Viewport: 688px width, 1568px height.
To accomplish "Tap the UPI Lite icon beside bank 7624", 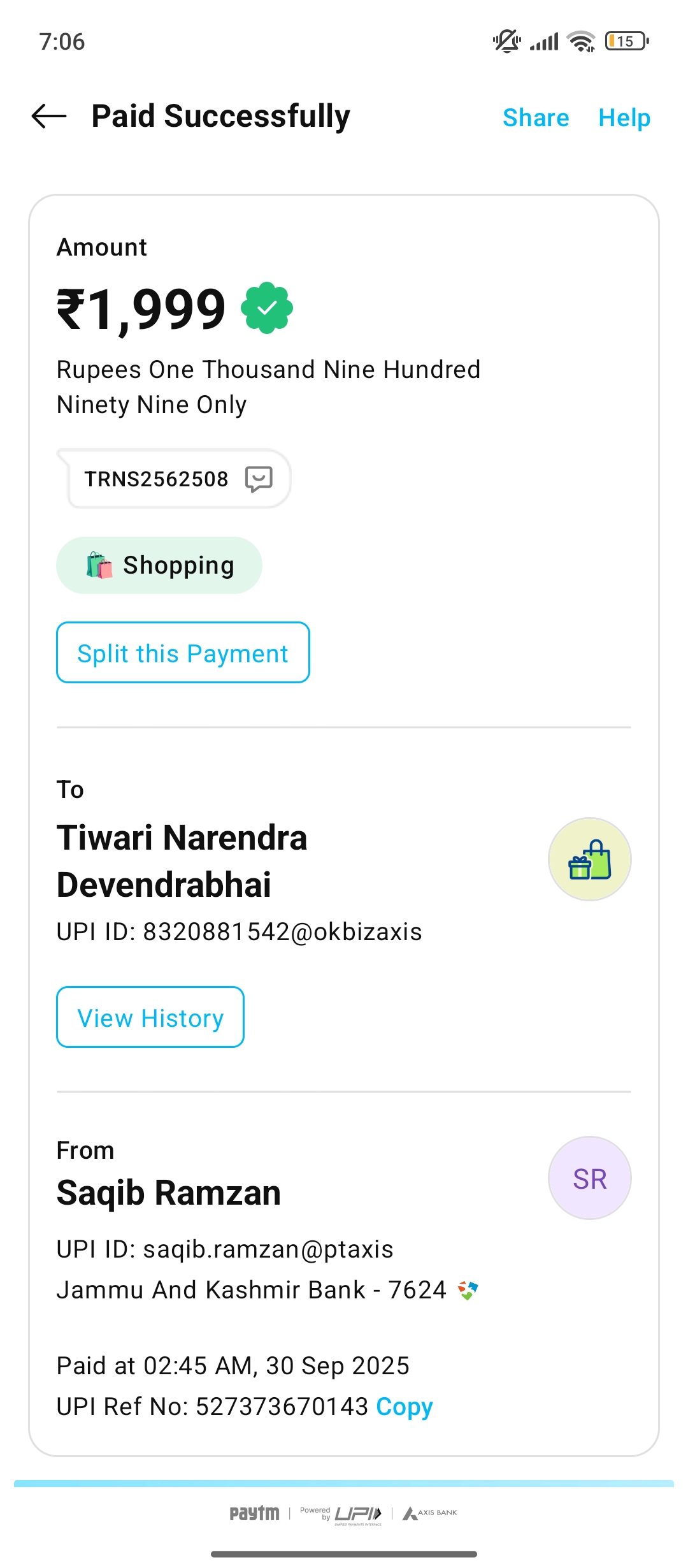I will [x=468, y=1291].
